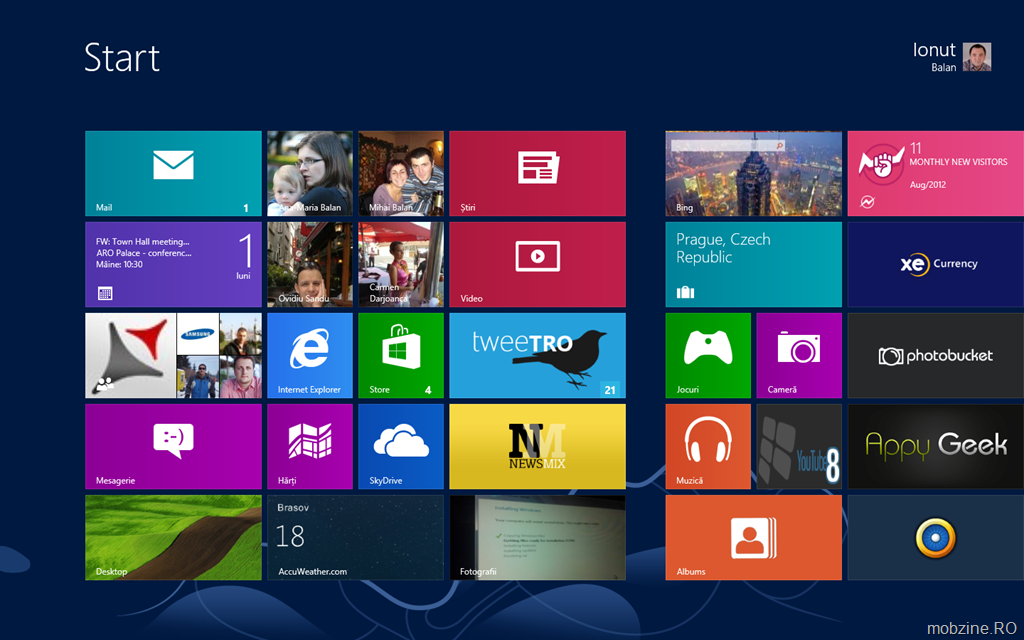Open the Calendar tile with Town Hall meeting

point(173,264)
